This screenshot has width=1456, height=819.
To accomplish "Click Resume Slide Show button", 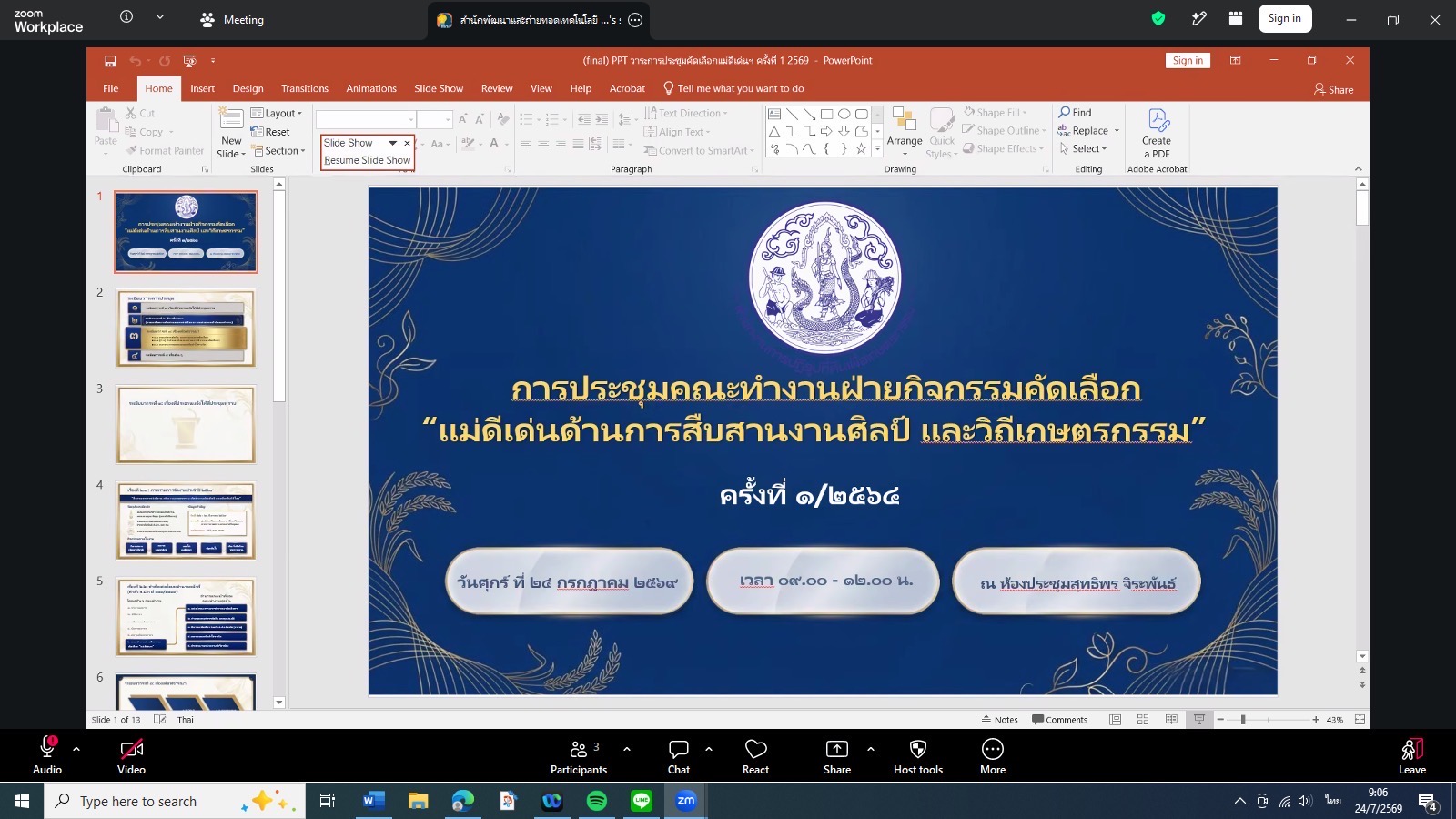I will pos(368,160).
